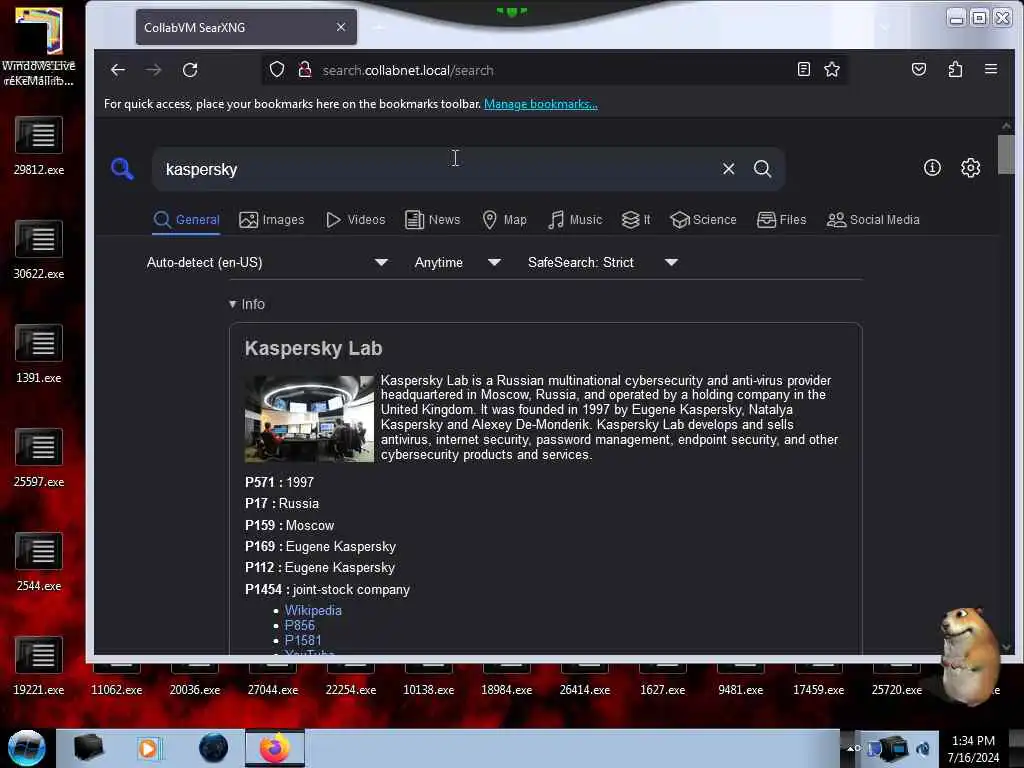Open the P1581 link

(x=303, y=641)
